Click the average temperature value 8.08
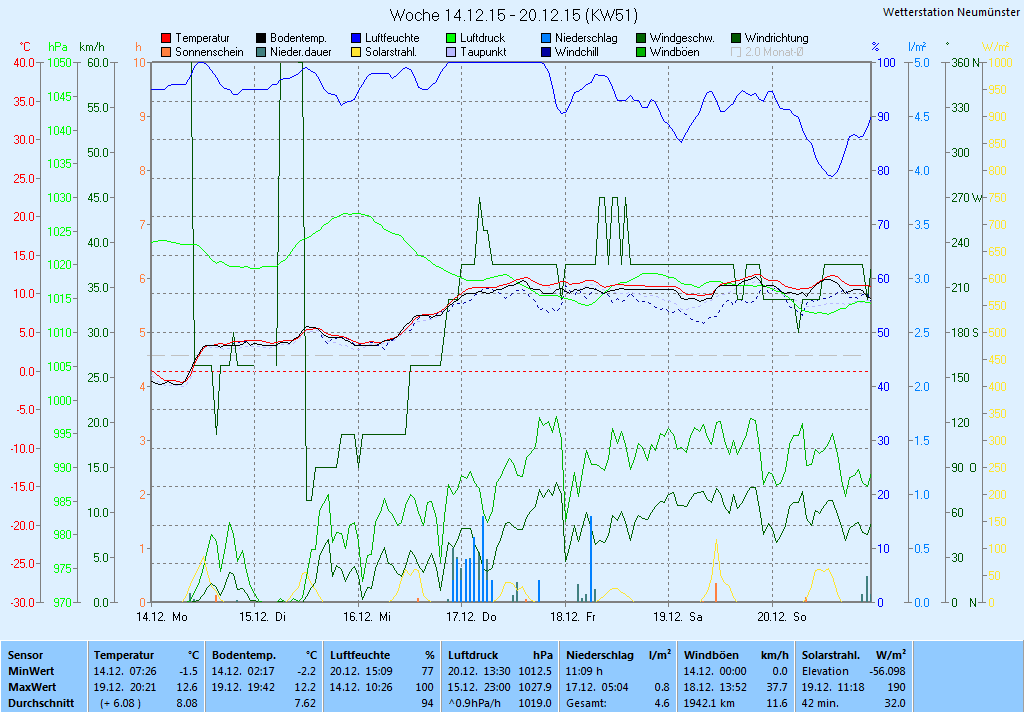 click(187, 704)
